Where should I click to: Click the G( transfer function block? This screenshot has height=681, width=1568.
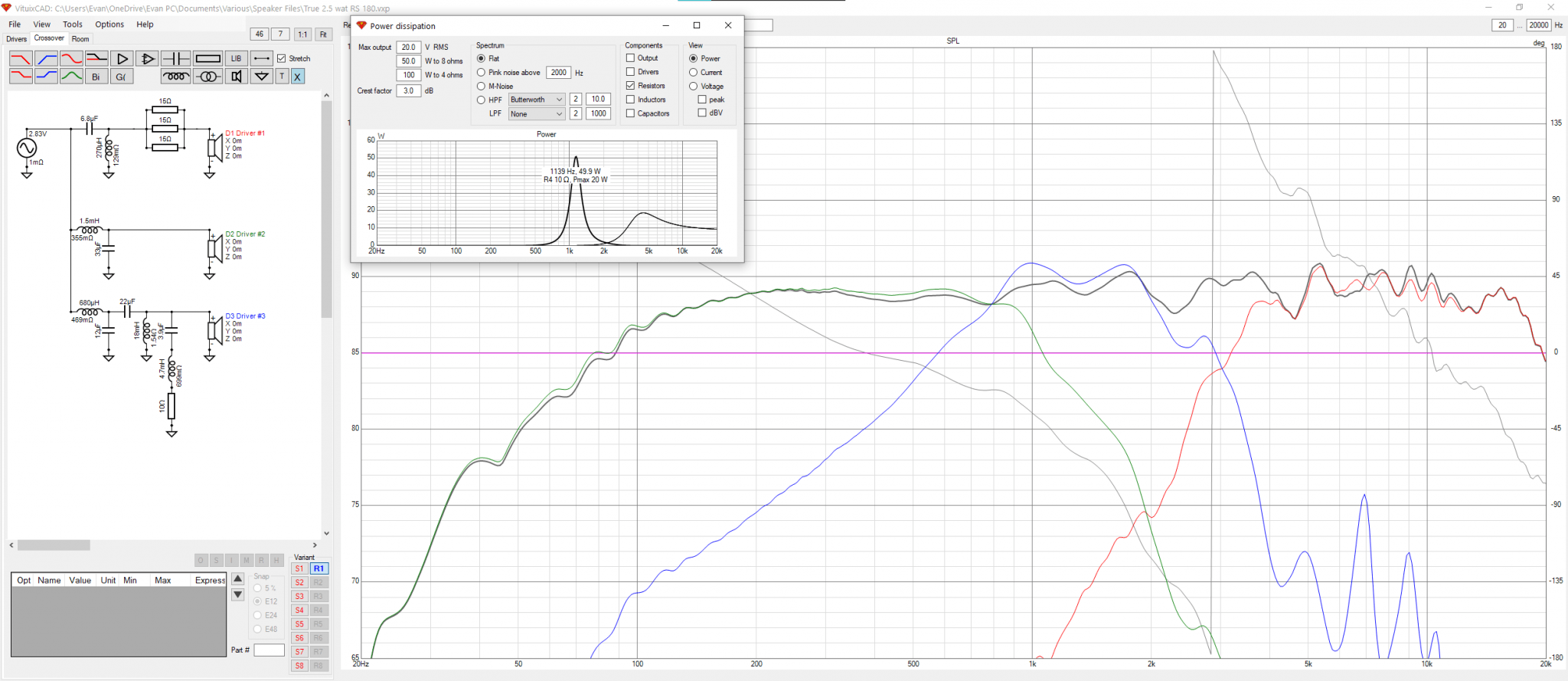point(122,76)
